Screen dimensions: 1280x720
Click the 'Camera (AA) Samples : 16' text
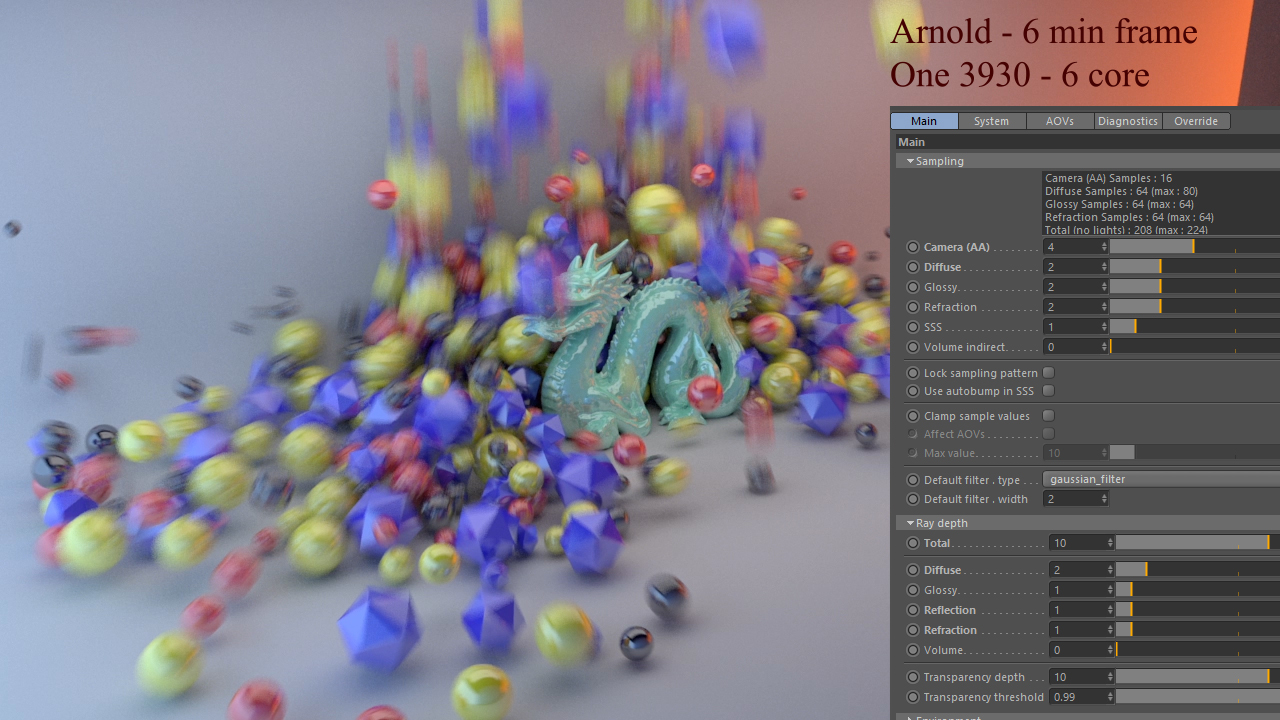point(1108,178)
